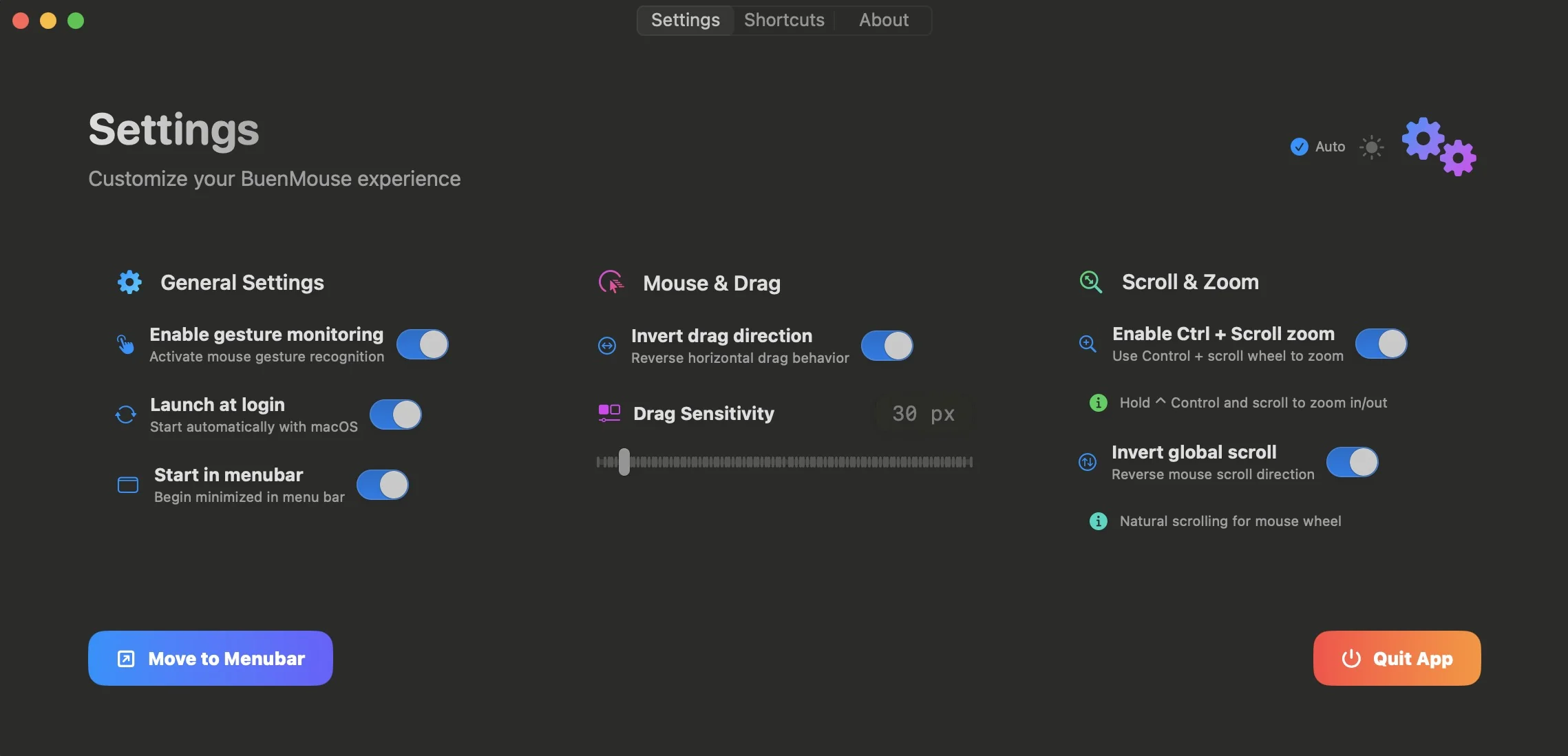Toggle Enable gesture monitoring switch
The height and width of the screenshot is (756, 1568).
point(423,344)
